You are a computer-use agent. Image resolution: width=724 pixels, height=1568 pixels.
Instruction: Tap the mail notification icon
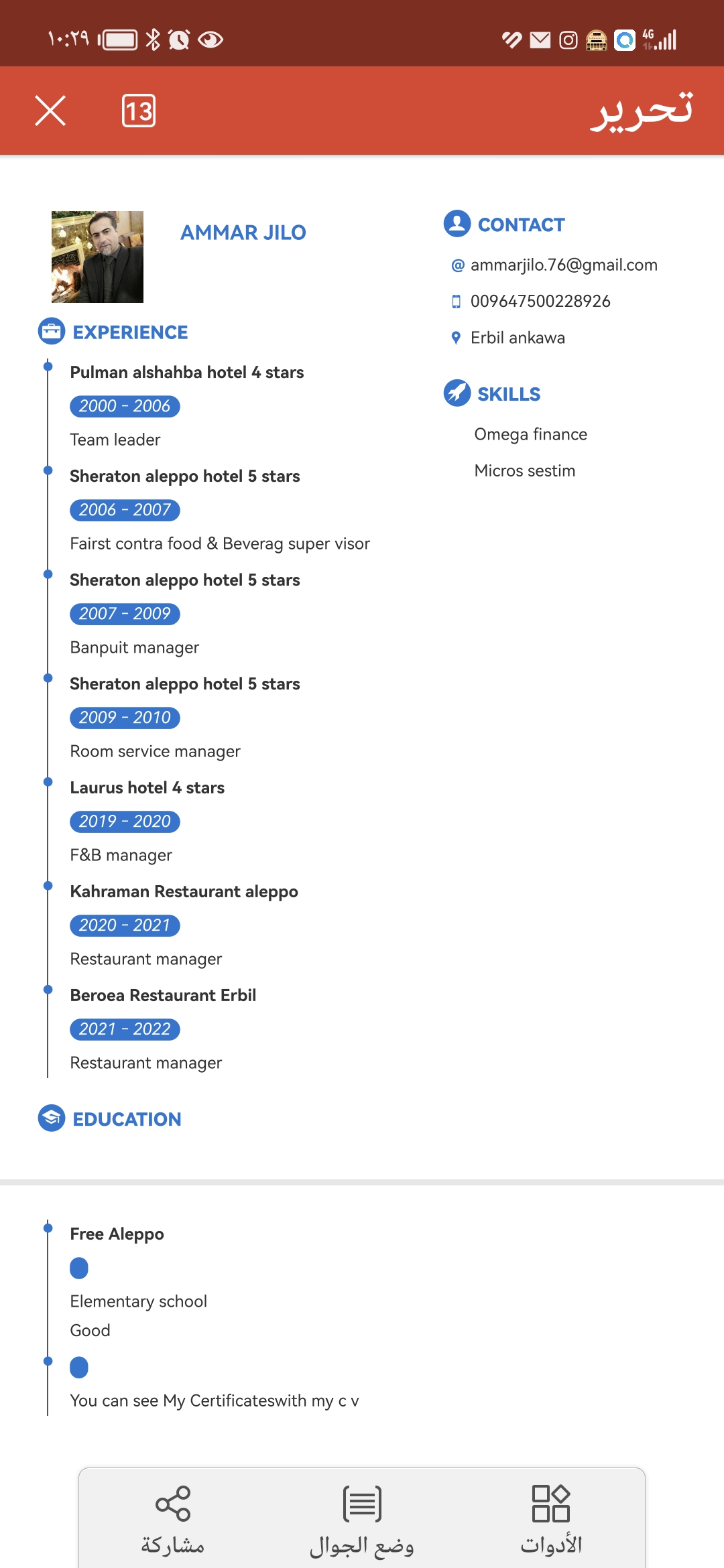tap(540, 40)
